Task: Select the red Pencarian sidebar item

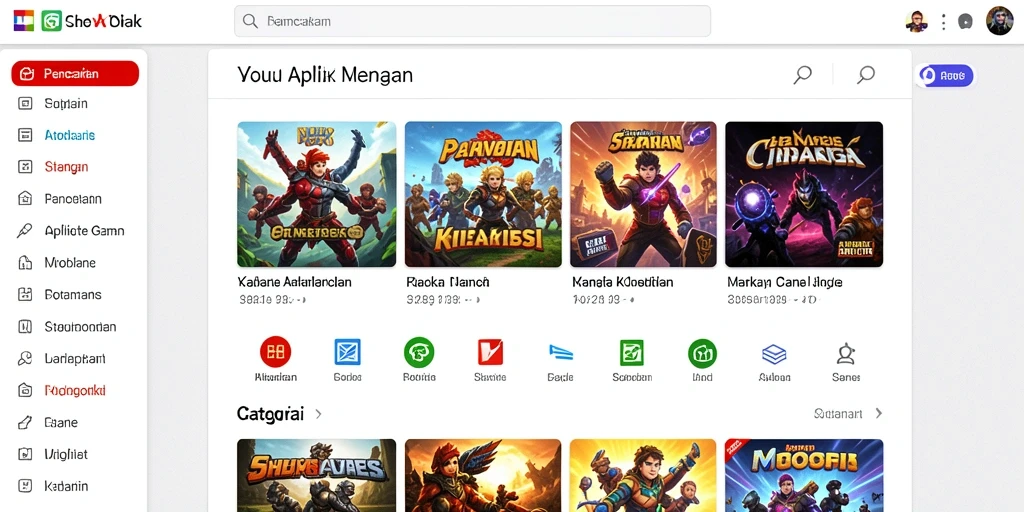Action: tap(75, 74)
